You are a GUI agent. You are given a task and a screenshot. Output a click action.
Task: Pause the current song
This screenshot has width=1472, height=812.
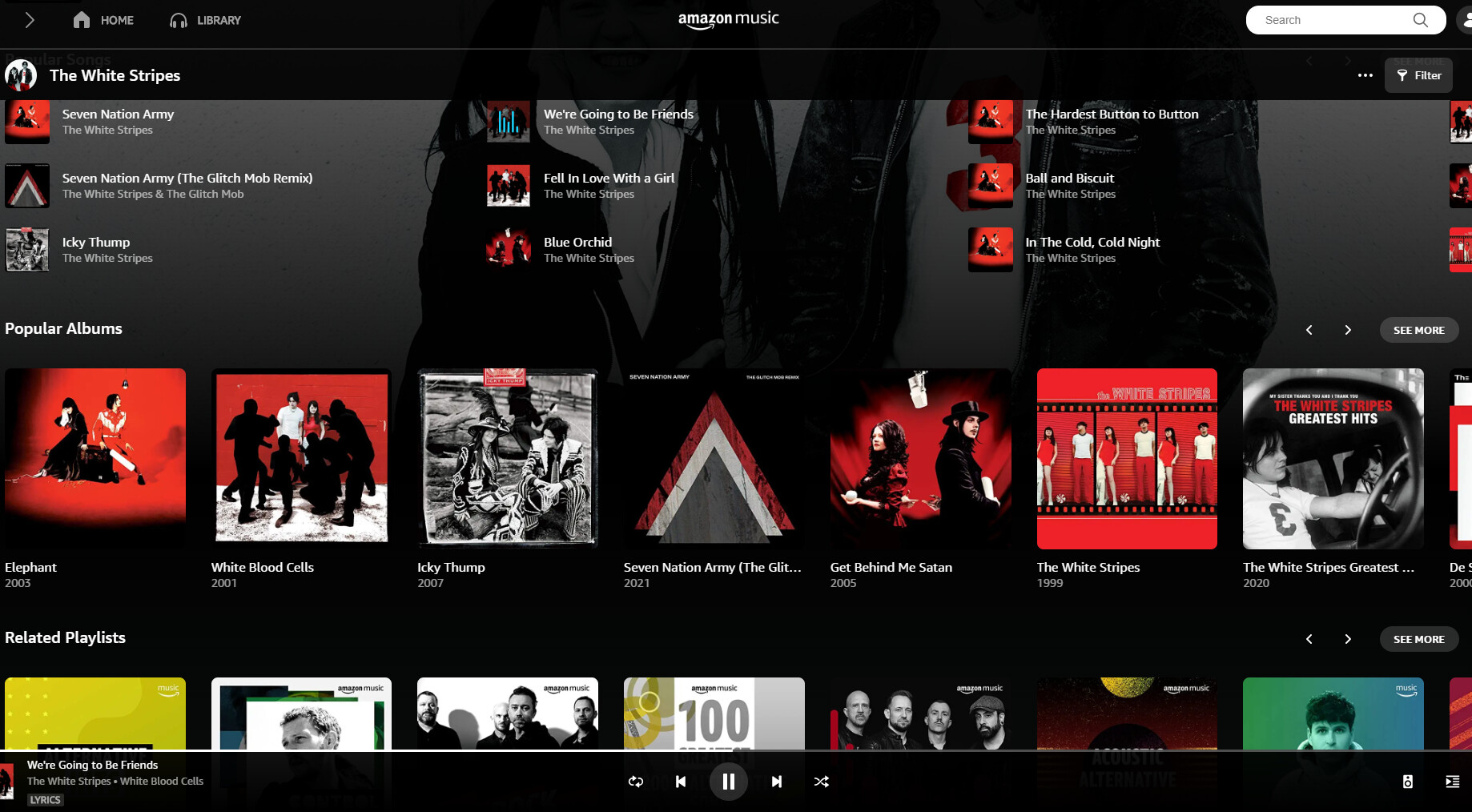point(729,782)
